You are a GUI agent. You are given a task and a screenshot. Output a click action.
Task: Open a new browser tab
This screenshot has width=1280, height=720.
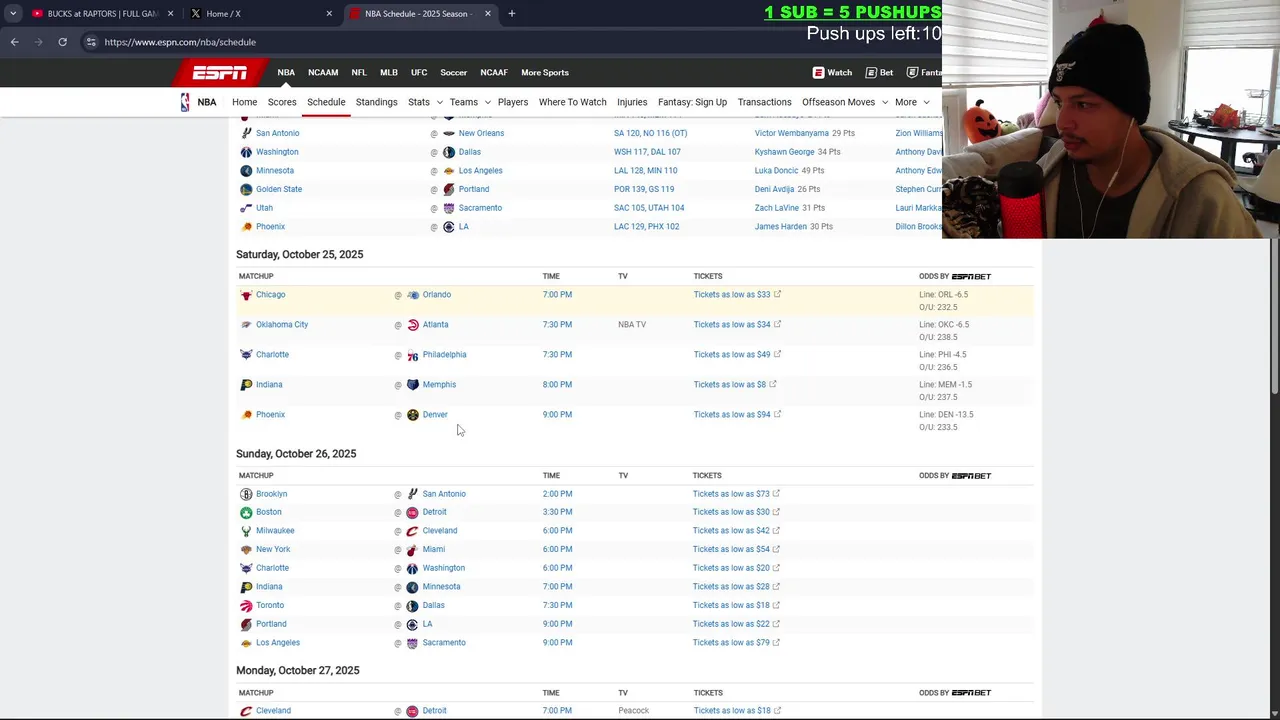point(511,14)
